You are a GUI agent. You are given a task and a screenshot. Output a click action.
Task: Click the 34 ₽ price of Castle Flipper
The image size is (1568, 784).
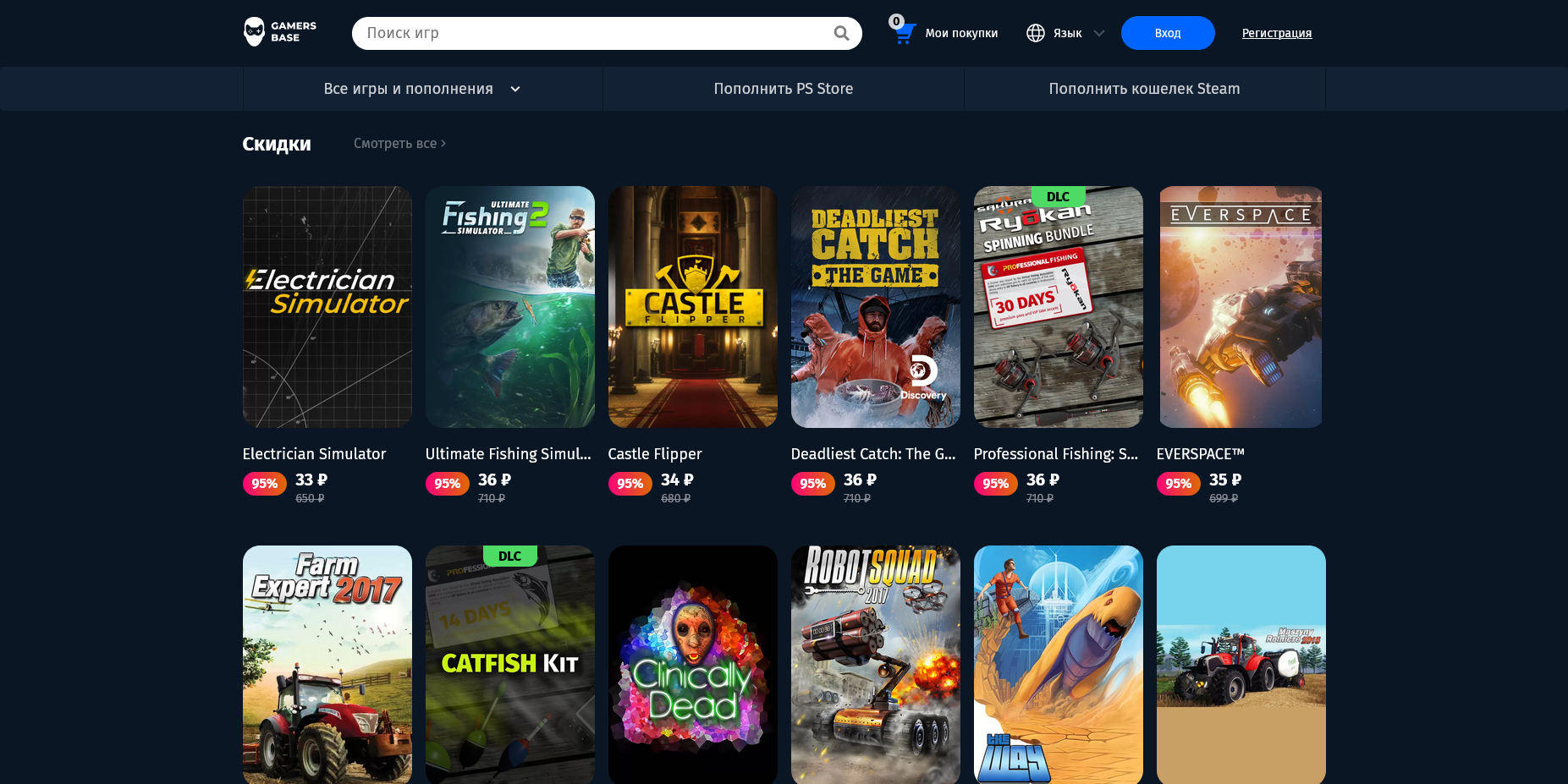(677, 480)
